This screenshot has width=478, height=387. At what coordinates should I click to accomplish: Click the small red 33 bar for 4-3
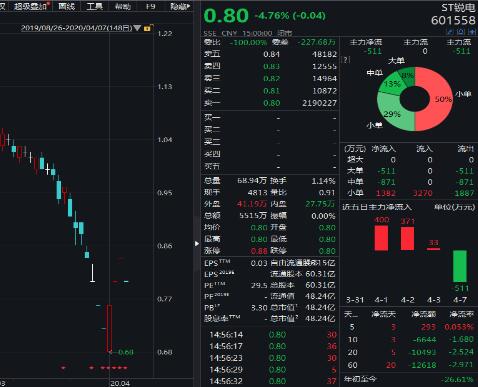click(x=433, y=249)
